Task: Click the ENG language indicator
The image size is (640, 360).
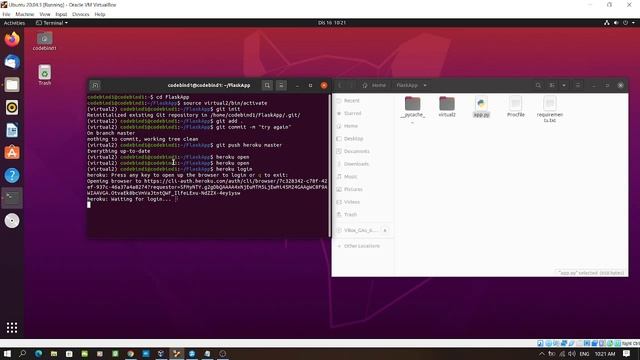Action: [584, 354]
